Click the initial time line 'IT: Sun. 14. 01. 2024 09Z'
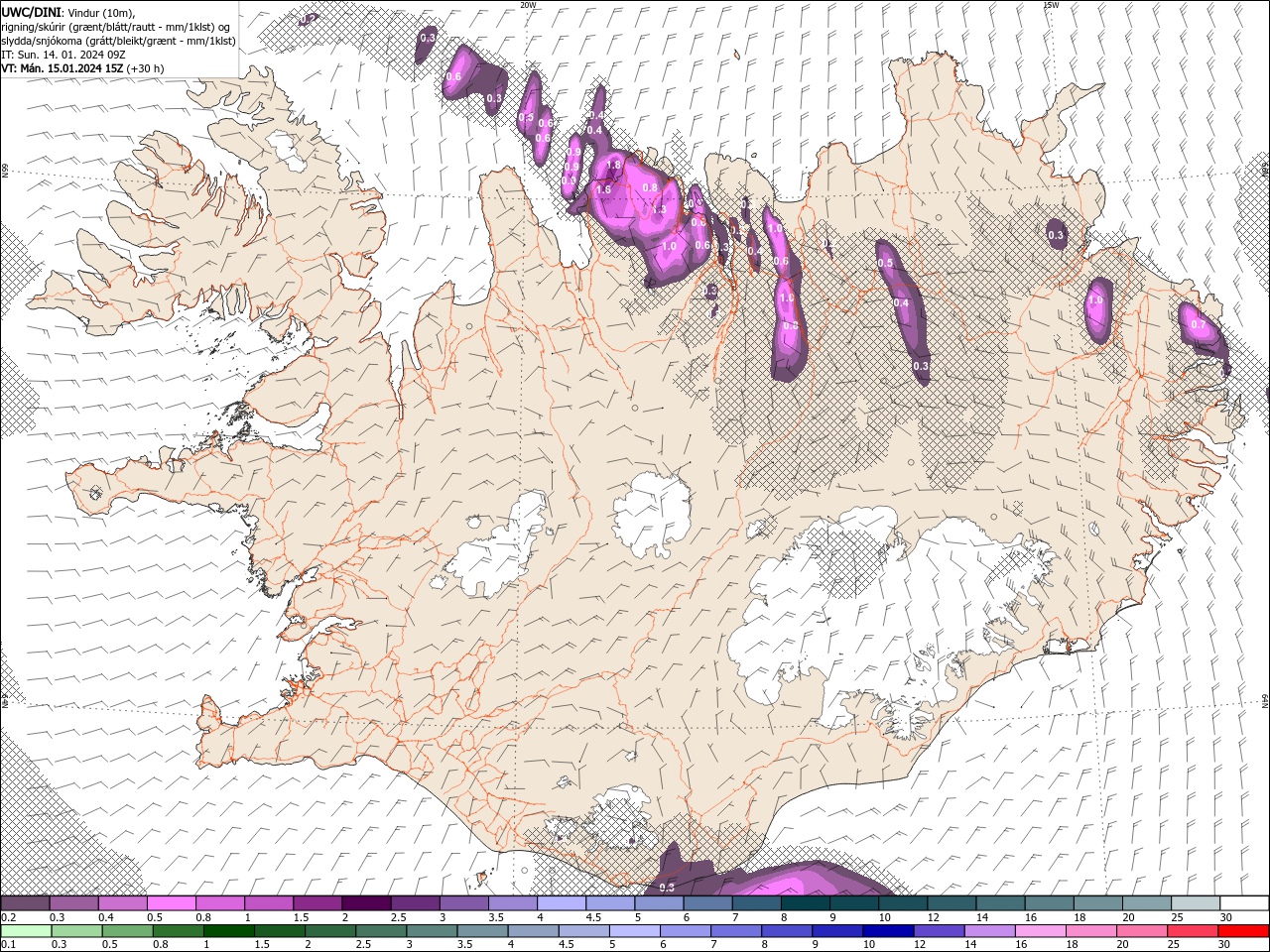The width and height of the screenshot is (1270, 952). click(62, 55)
